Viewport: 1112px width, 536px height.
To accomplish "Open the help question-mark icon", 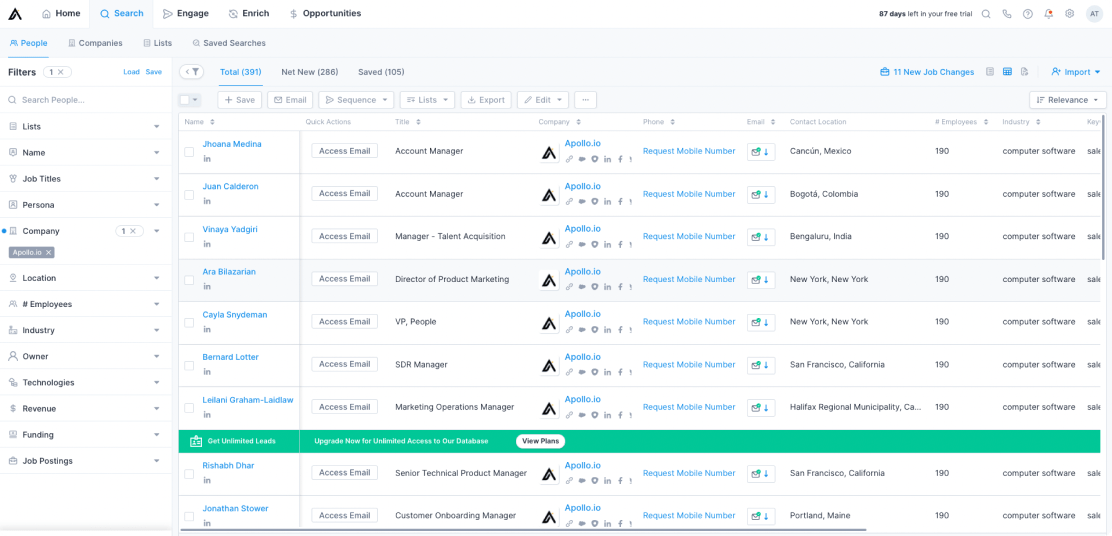I will pos(1028,13).
